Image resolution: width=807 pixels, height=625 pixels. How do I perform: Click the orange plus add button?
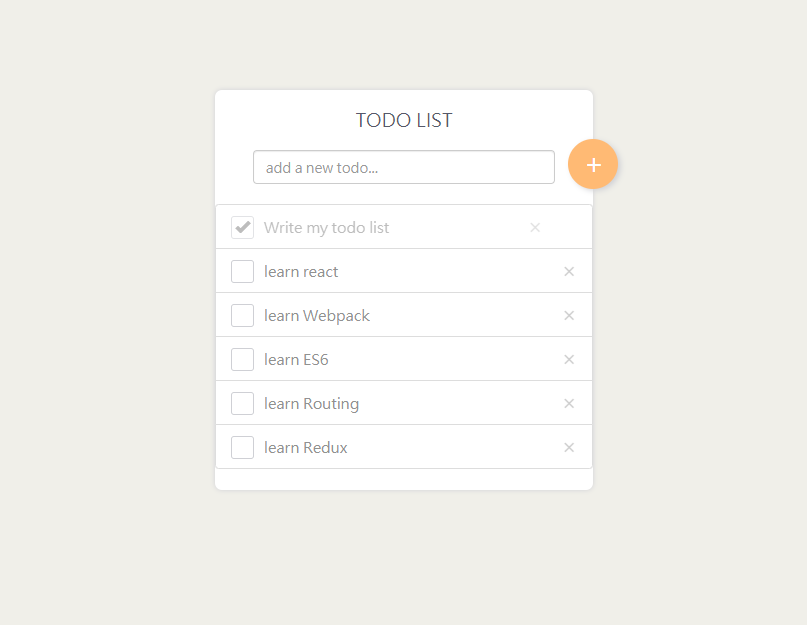point(593,164)
